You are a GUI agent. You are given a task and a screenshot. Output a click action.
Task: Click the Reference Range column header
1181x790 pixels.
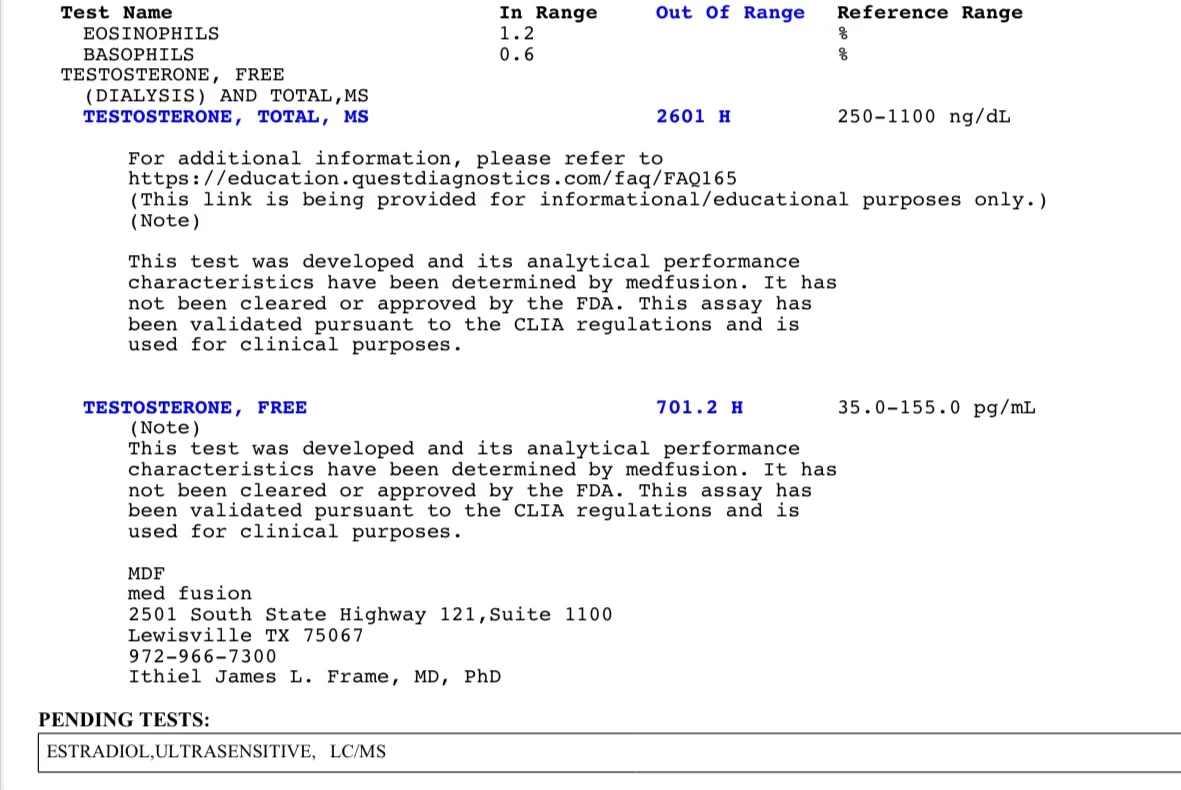[930, 13]
